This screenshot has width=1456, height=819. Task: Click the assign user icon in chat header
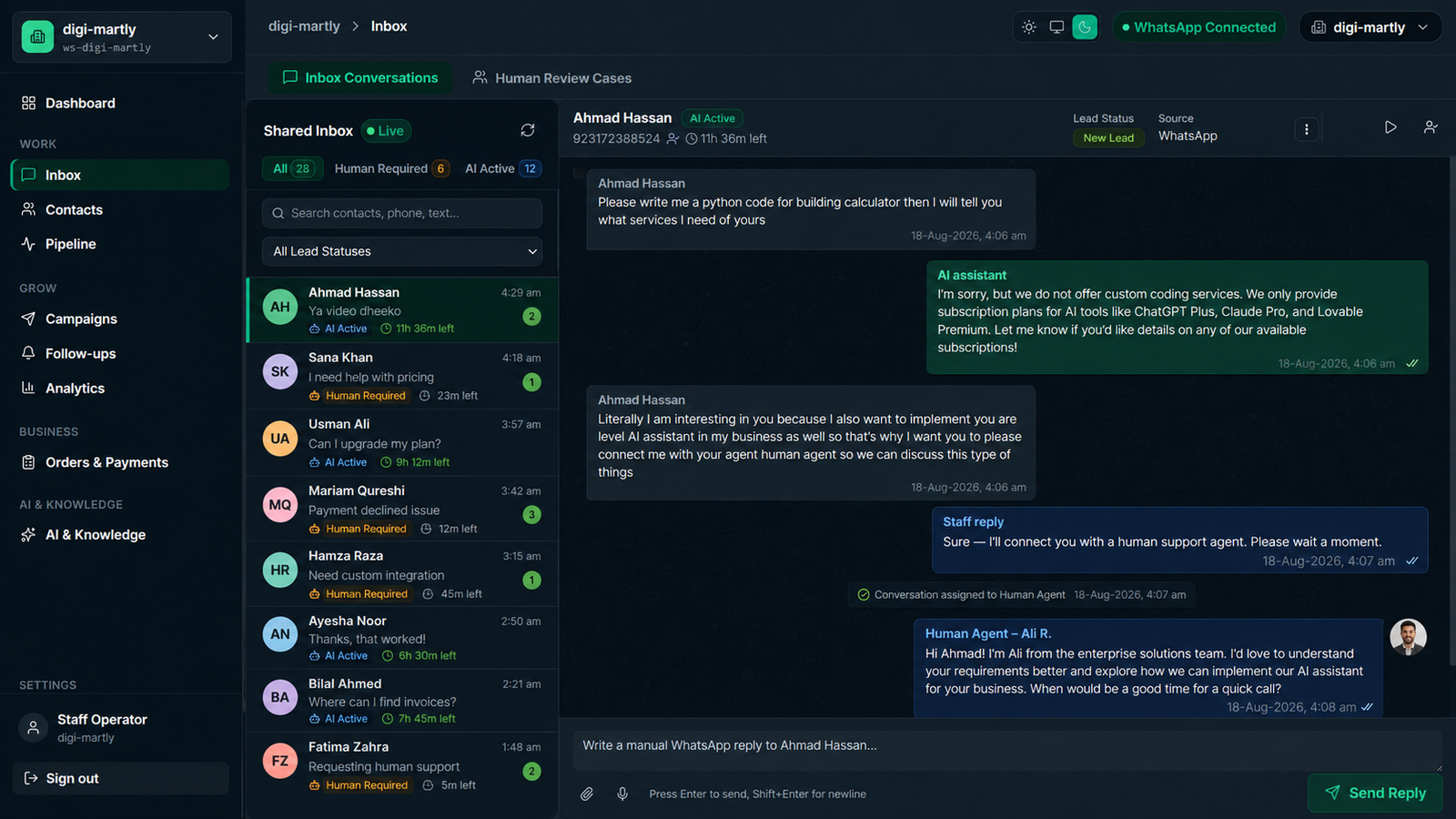click(1431, 127)
